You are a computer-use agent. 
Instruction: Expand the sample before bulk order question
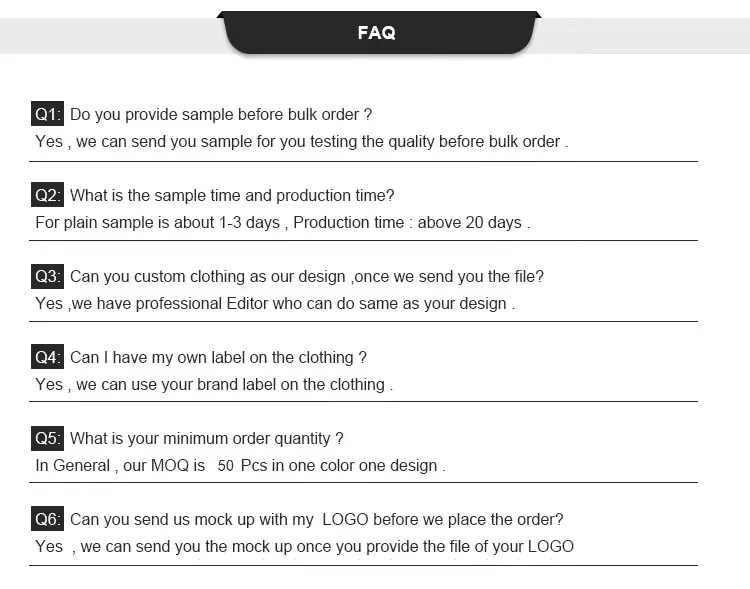click(x=221, y=115)
